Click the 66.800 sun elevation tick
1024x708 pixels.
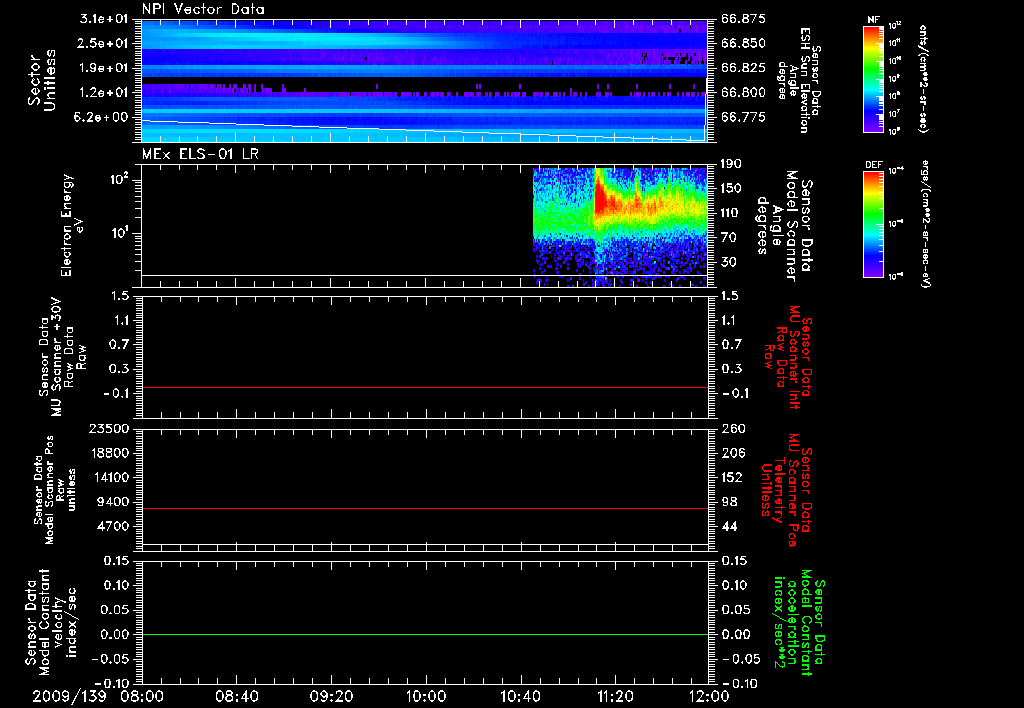[x=743, y=93]
